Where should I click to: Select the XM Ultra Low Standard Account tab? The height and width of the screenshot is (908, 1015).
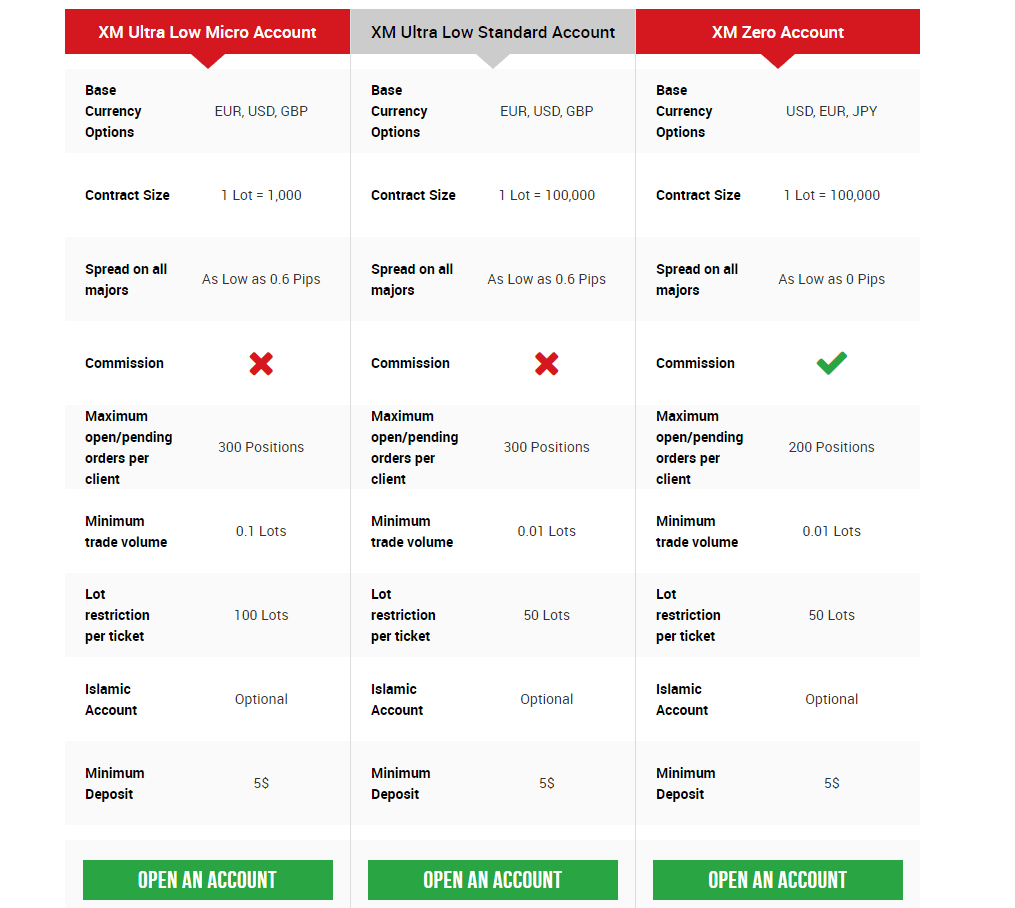tap(493, 32)
